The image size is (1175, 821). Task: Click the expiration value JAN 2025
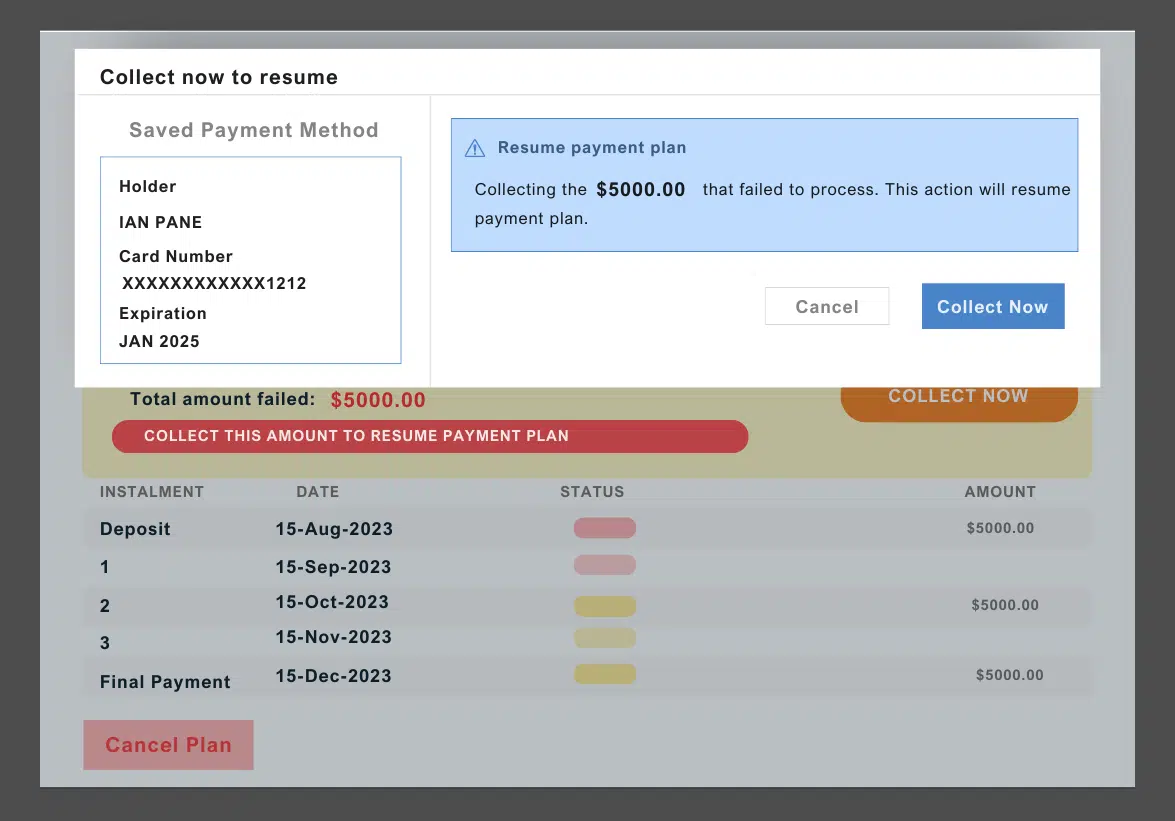pyautogui.click(x=159, y=342)
